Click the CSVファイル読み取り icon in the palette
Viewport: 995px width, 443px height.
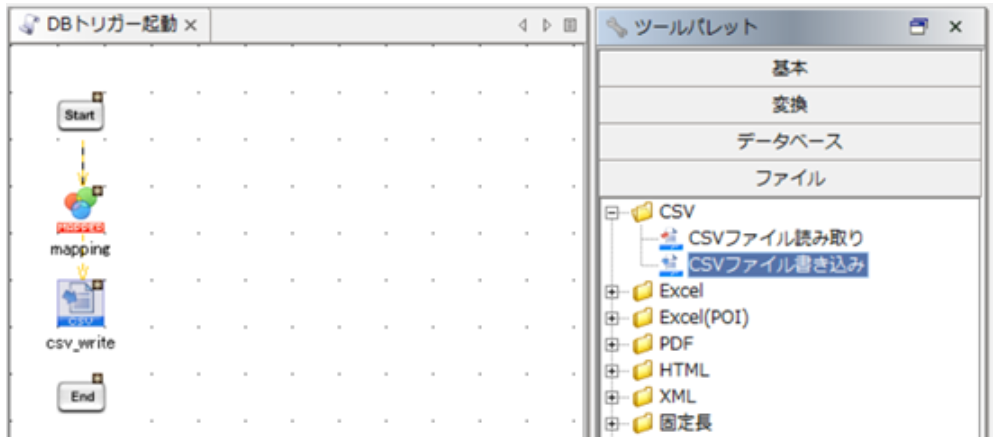pyautogui.click(x=672, y=239)
